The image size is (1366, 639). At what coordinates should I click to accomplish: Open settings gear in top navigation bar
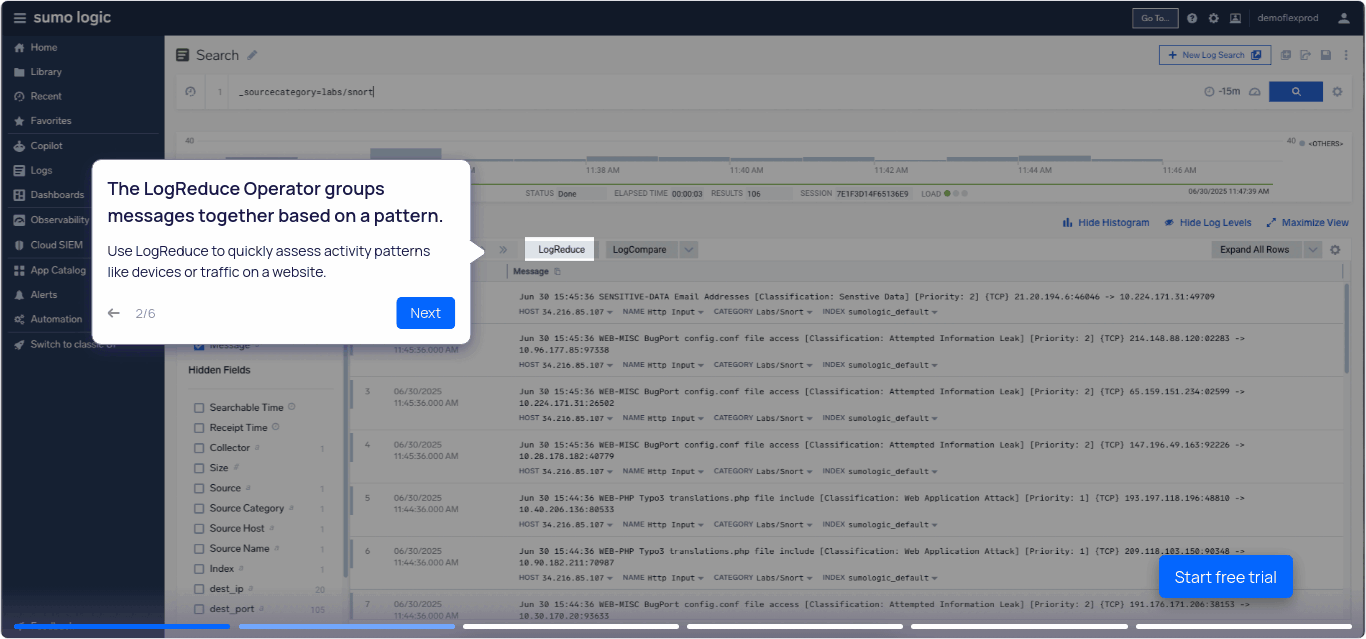click(x=1214, y=18)
